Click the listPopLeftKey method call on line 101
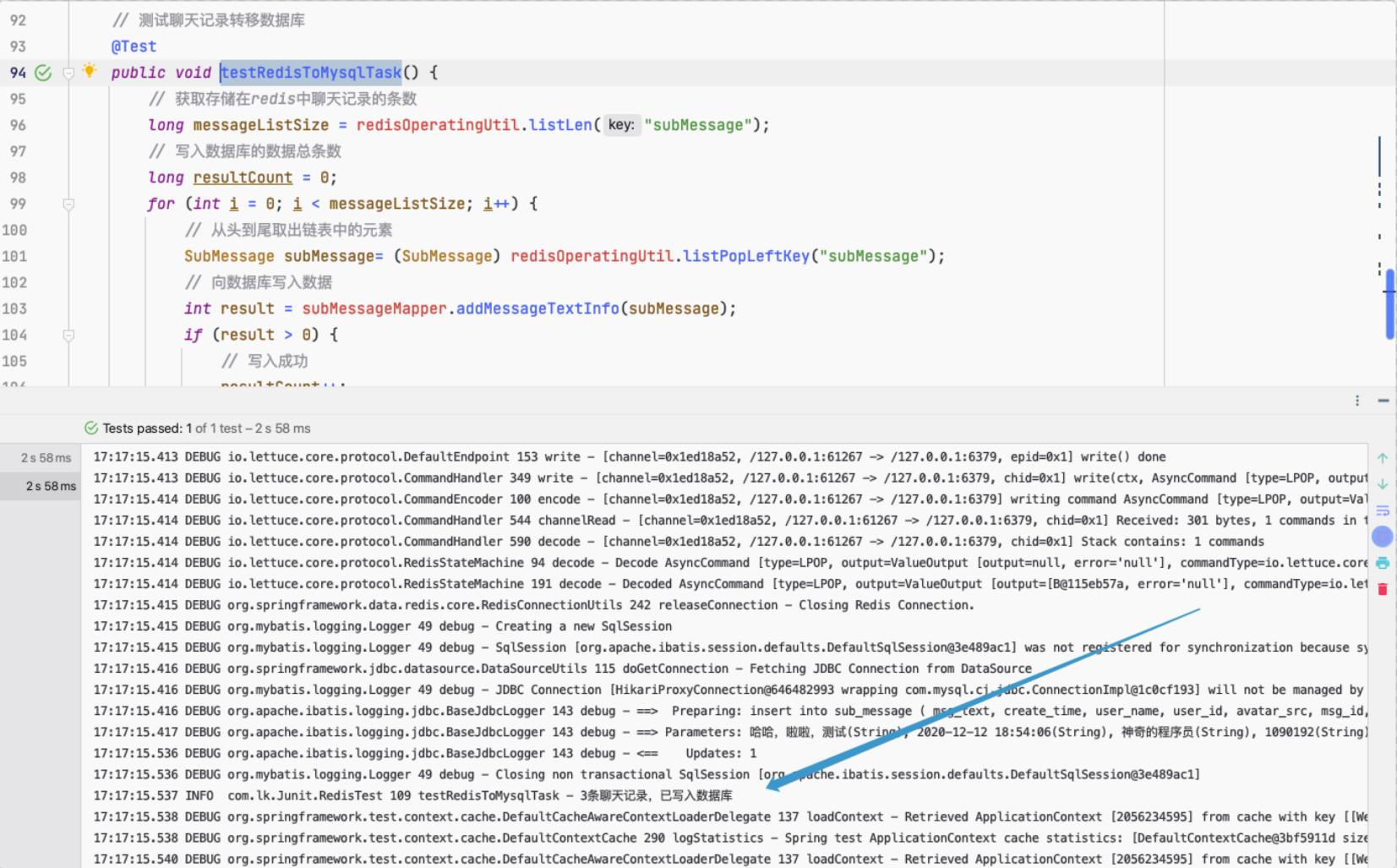The image size is (1397, 868). click(745, 256)
